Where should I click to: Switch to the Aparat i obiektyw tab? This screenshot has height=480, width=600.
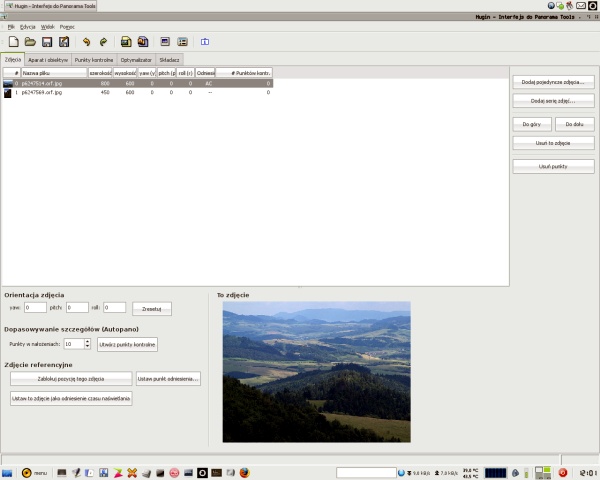[48, 60]
